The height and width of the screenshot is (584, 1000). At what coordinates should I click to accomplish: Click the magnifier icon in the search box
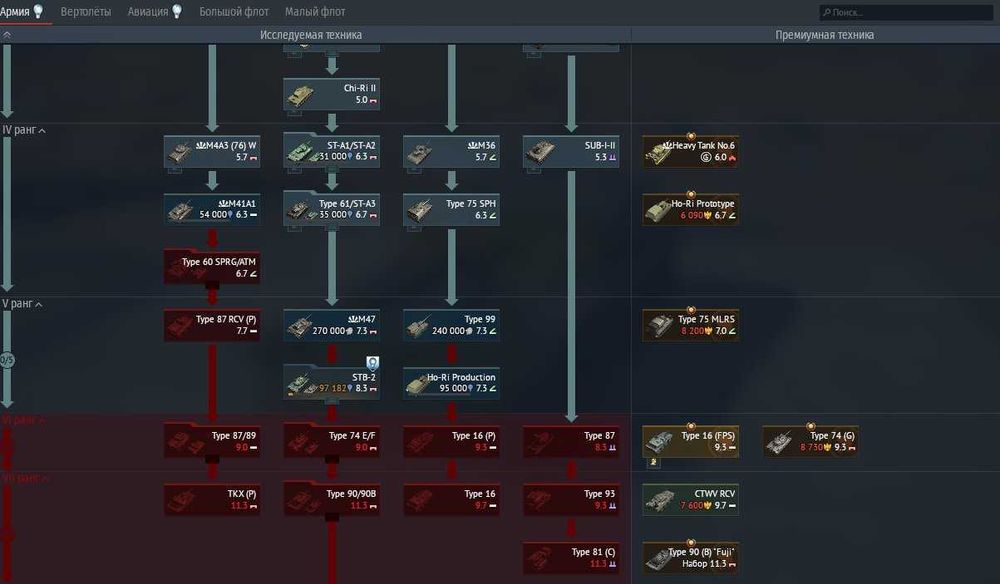point(827,12)
